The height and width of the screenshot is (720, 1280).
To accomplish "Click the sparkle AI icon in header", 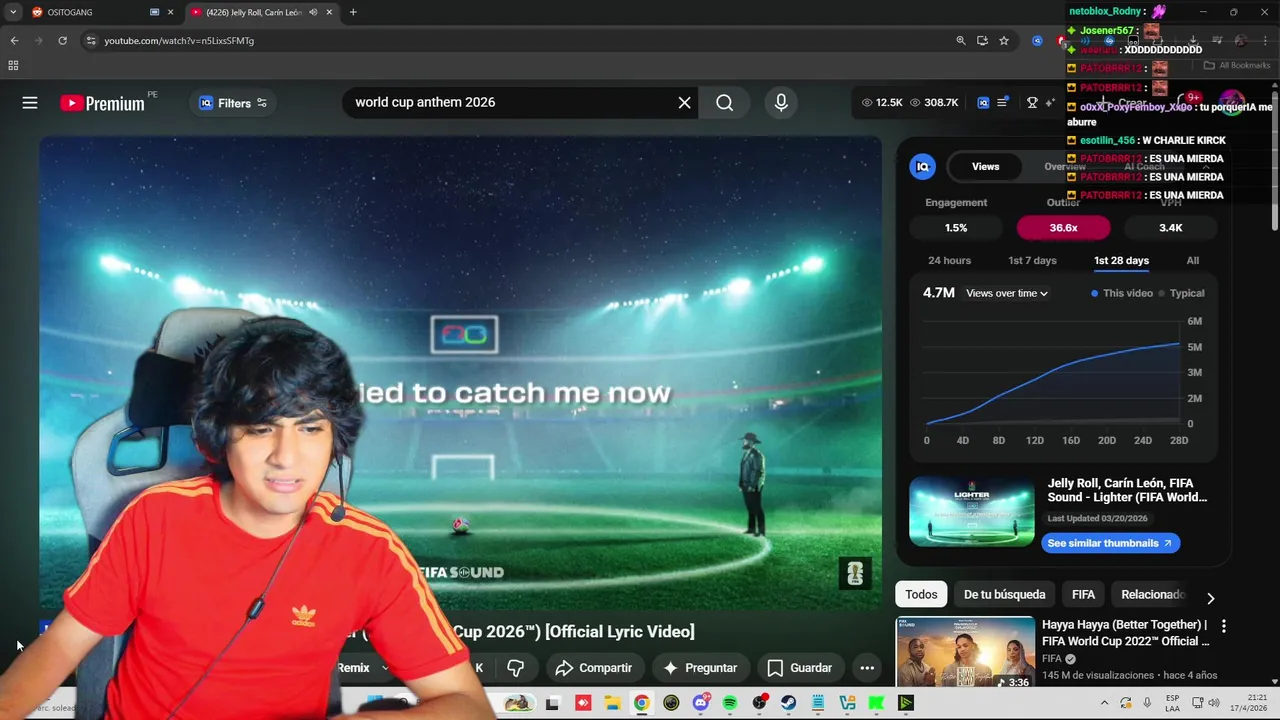I will 1050,102.
